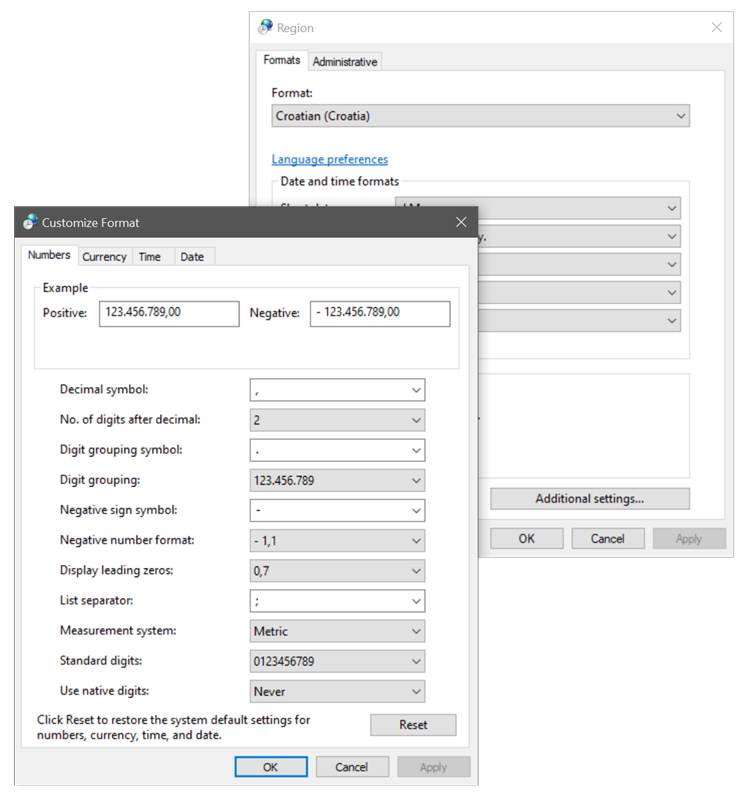The image size is (748, 800).
Task: Open the Time tab
Action: coord(150,257)
